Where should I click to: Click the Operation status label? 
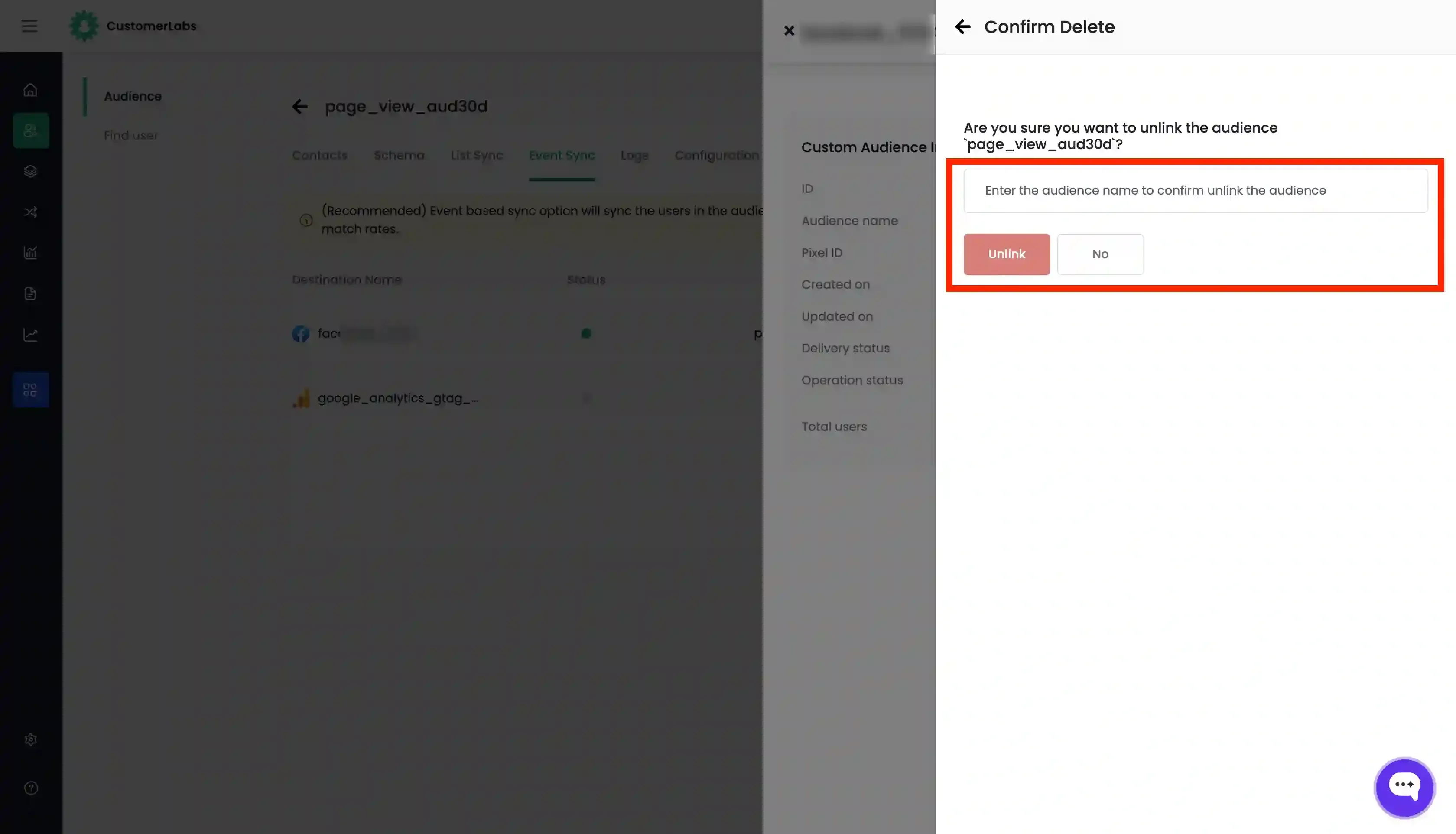[852, 380]
